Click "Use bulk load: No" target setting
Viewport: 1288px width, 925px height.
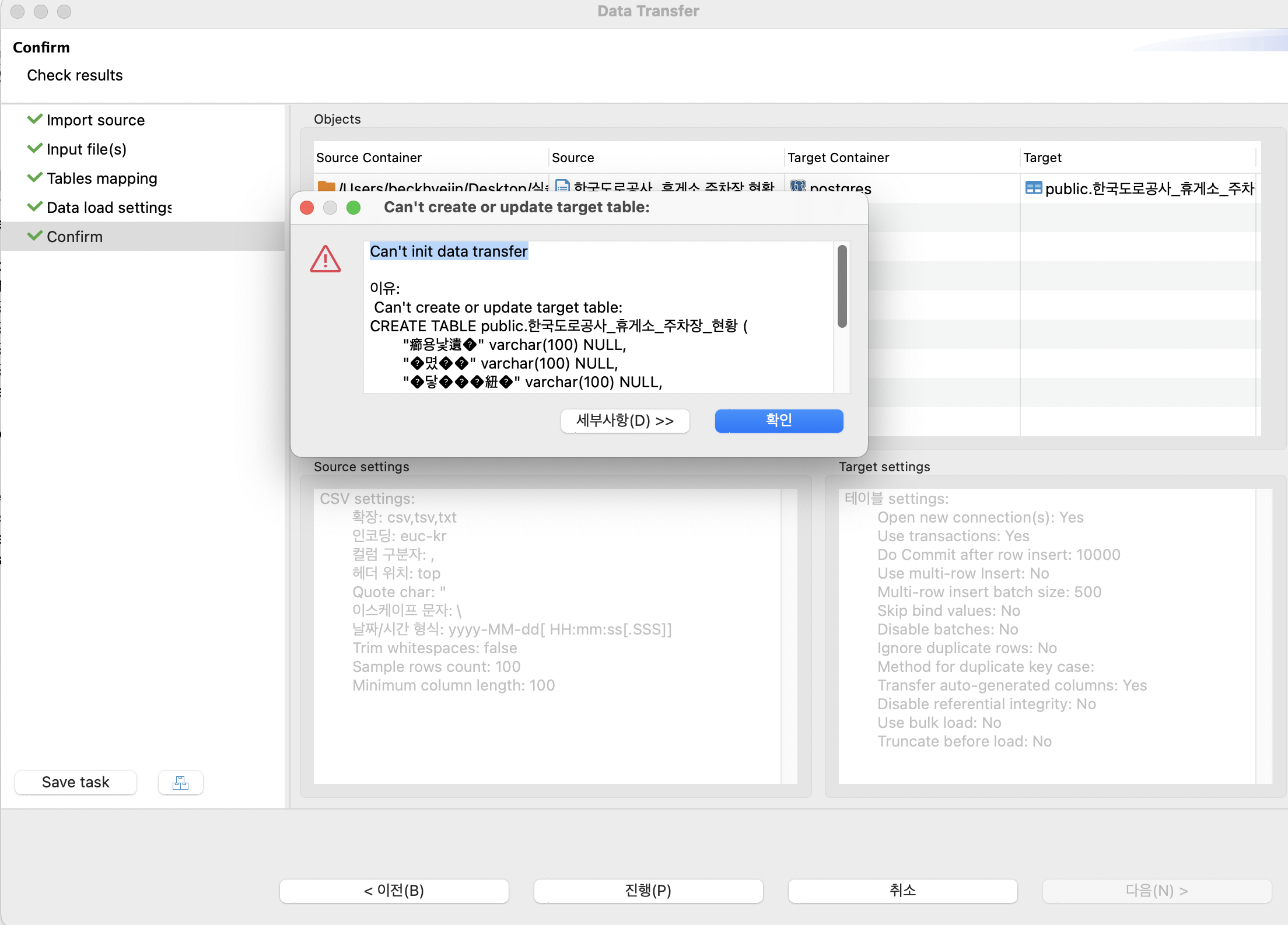[x=939, y=723]
